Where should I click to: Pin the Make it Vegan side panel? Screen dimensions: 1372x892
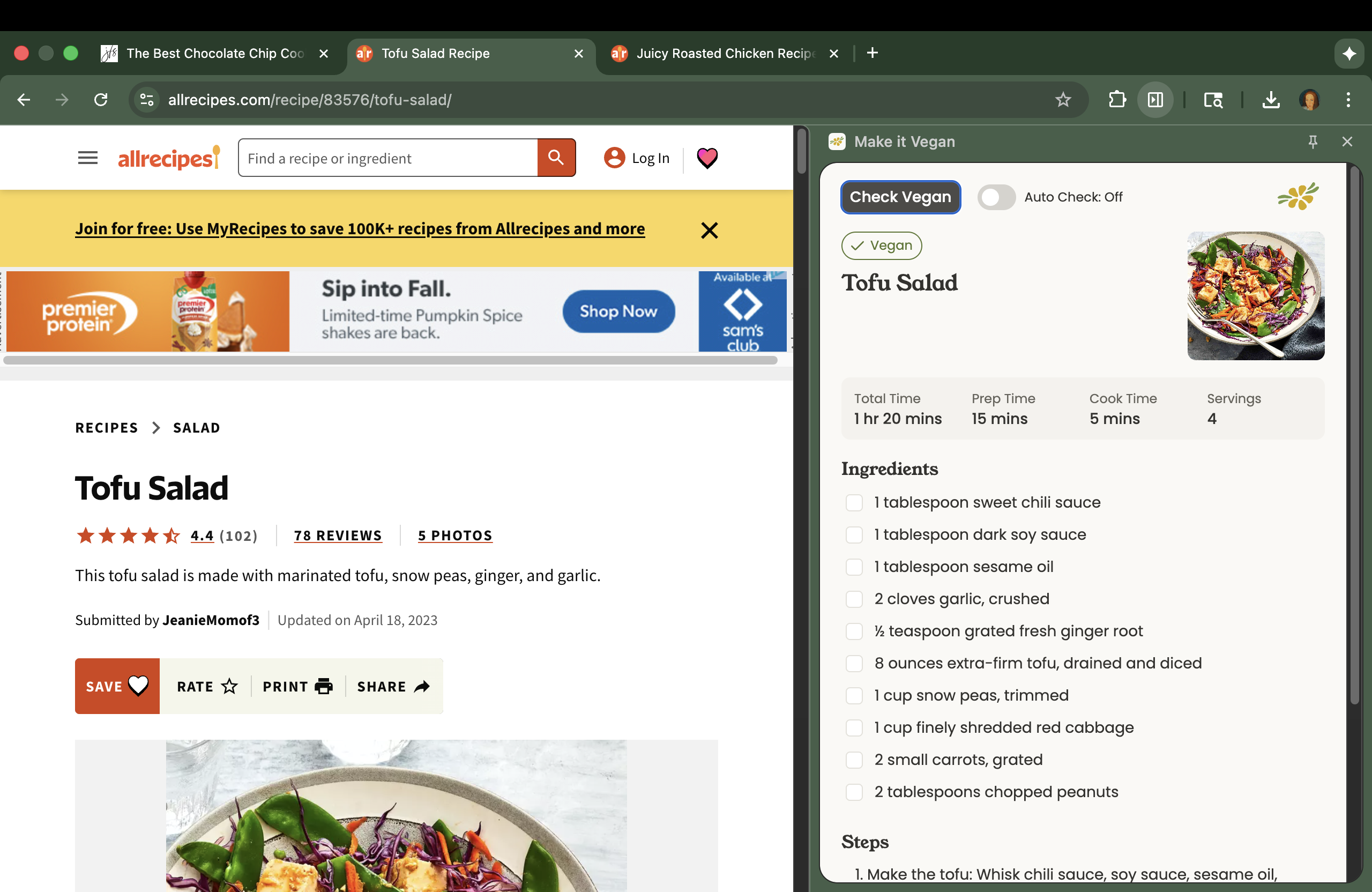coord(1313,142)
